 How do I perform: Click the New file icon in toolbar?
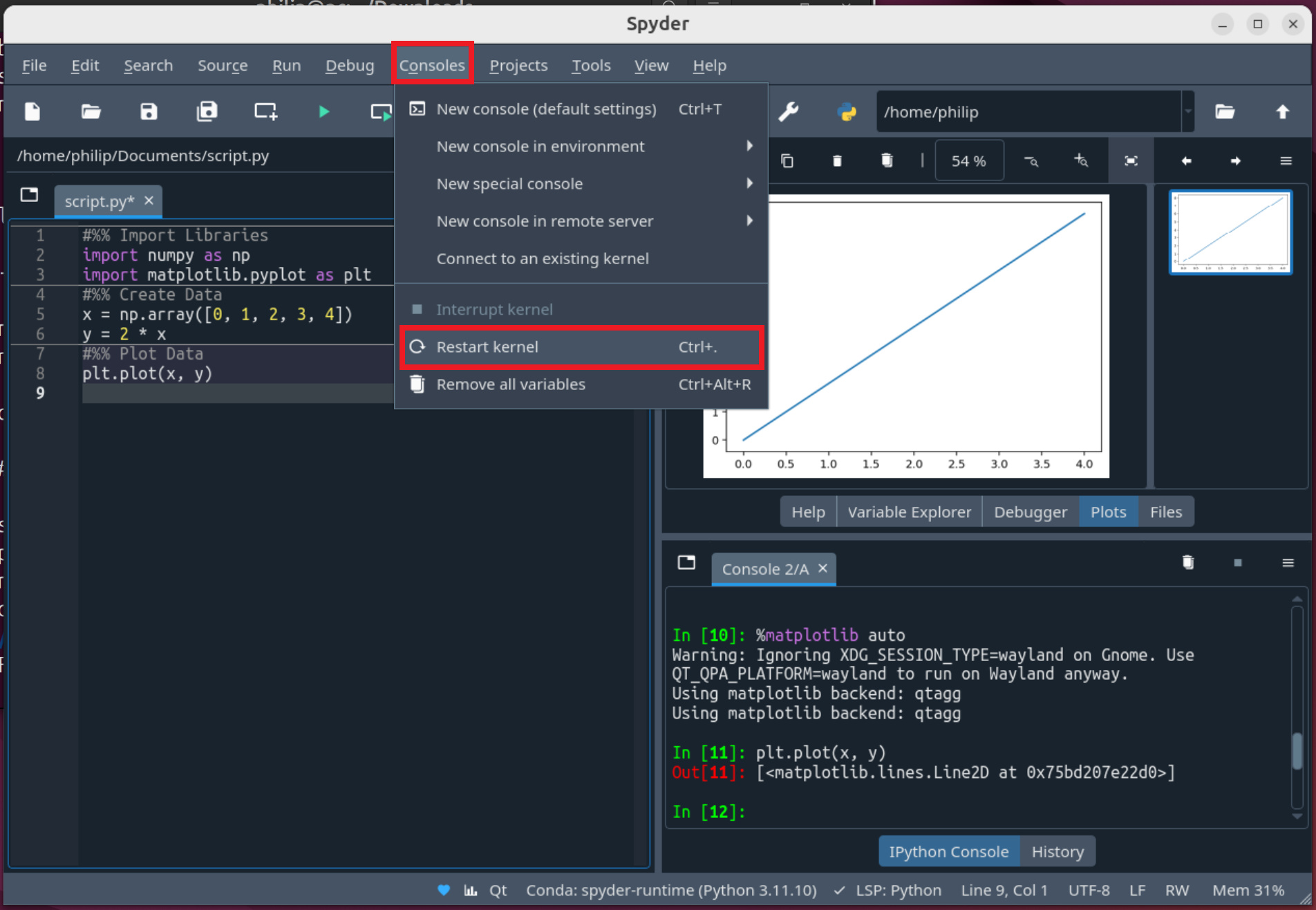click(x=32, y=111)
